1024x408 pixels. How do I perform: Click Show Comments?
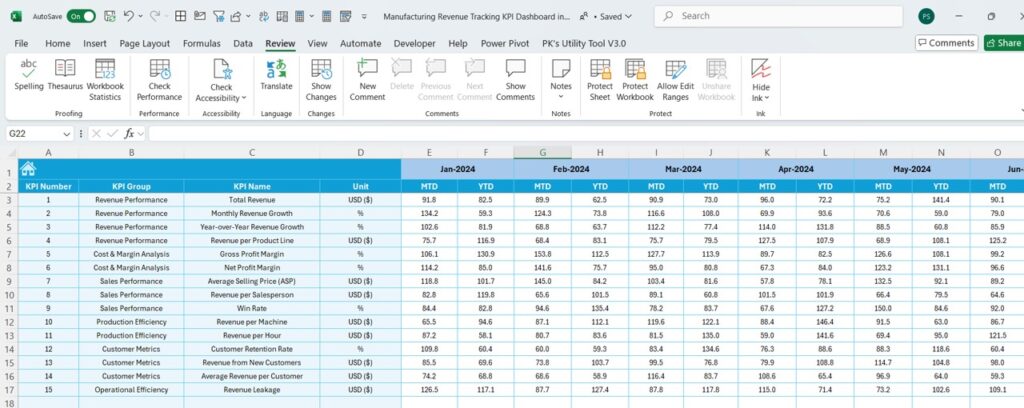point(515,80)
